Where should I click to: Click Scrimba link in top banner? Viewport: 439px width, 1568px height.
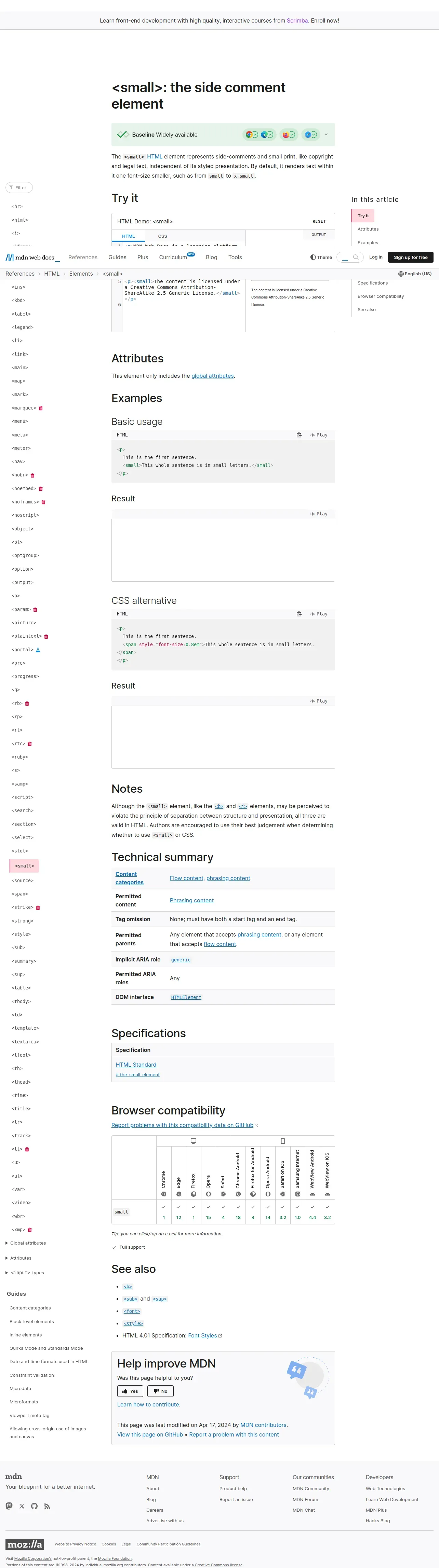tap(297, 21)
